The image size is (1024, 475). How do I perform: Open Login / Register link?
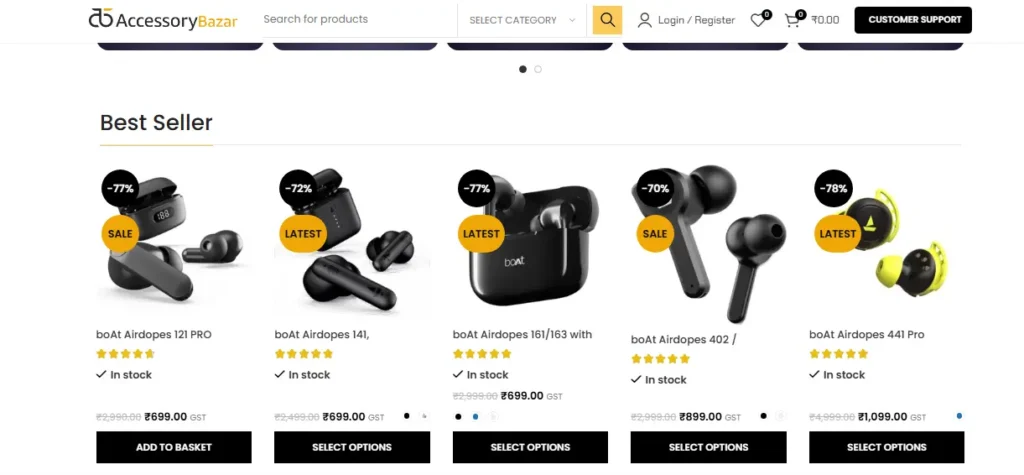click(696, 20)
